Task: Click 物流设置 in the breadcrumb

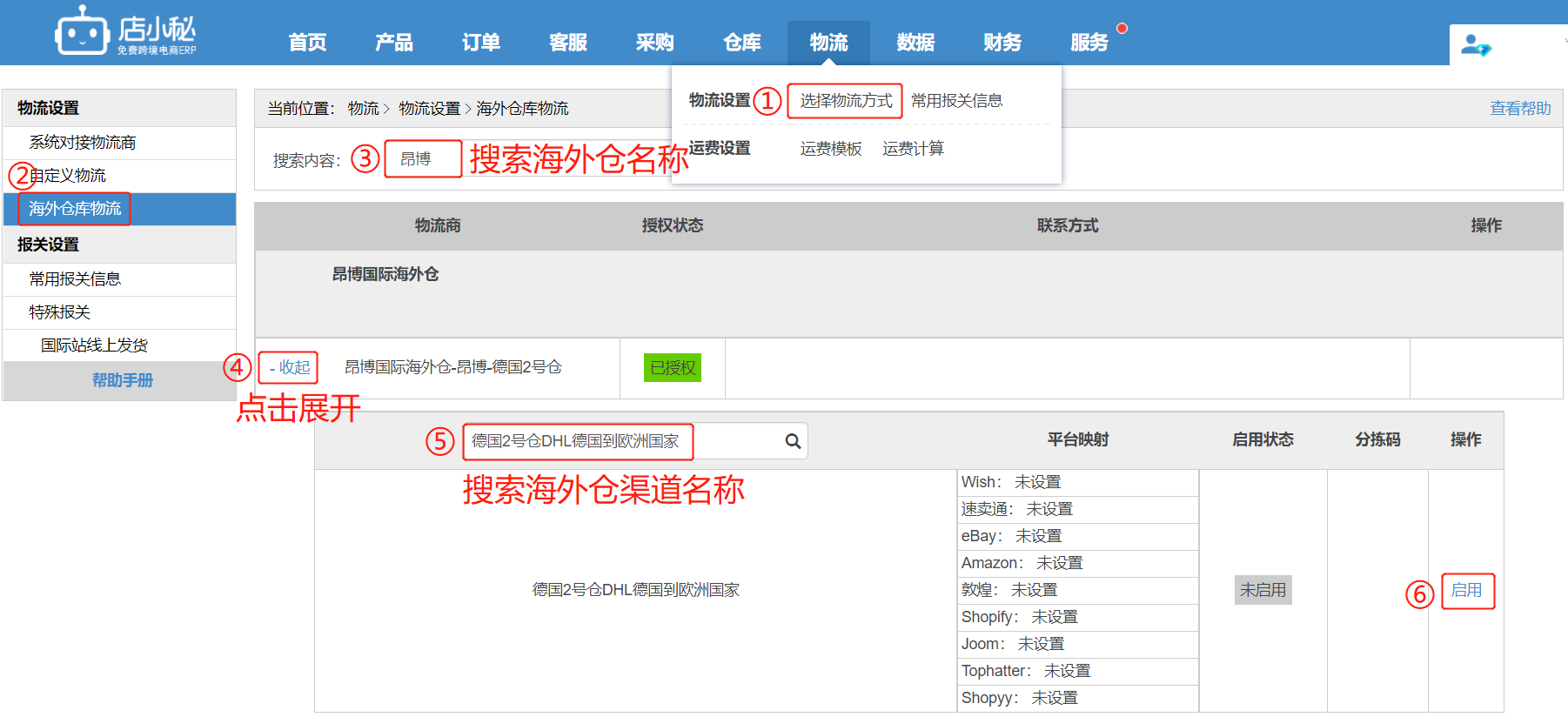Action: [x=430, y=109]
